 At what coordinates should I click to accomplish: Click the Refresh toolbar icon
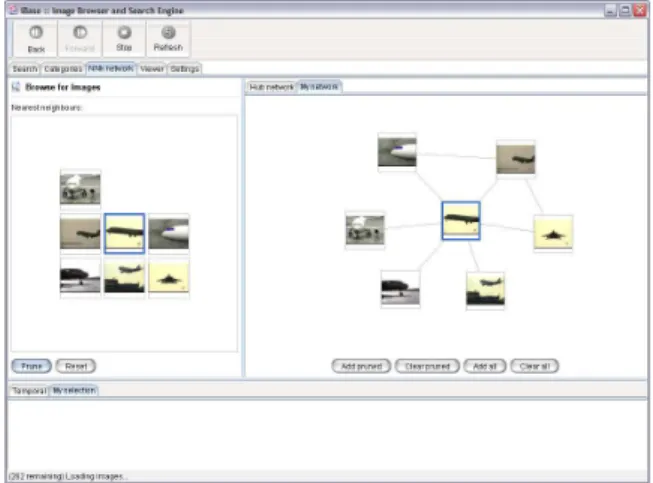[x=168, y=32]
